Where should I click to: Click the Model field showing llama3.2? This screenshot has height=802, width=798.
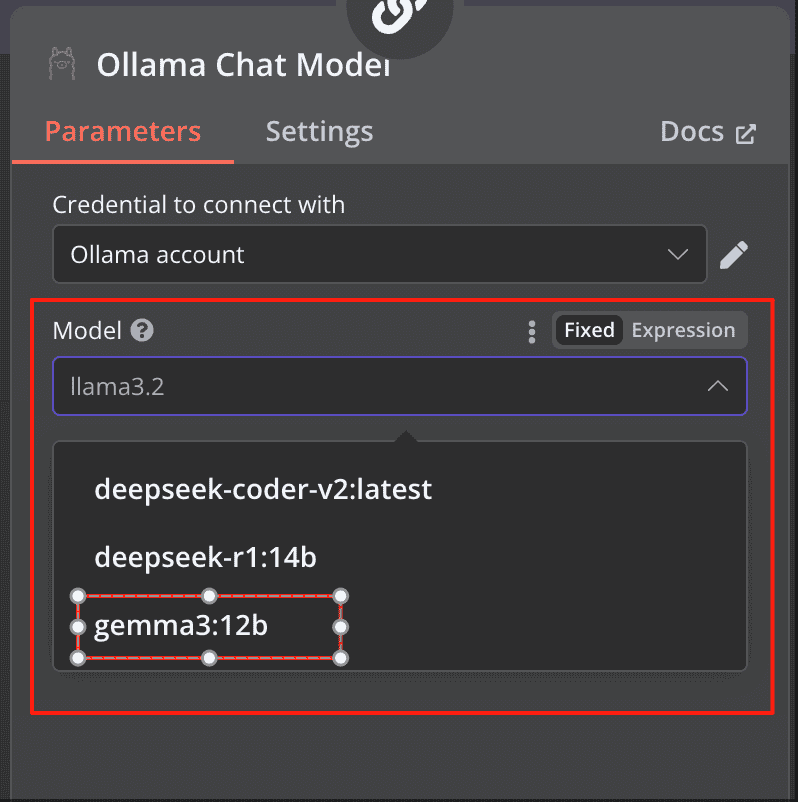point(380,386)
